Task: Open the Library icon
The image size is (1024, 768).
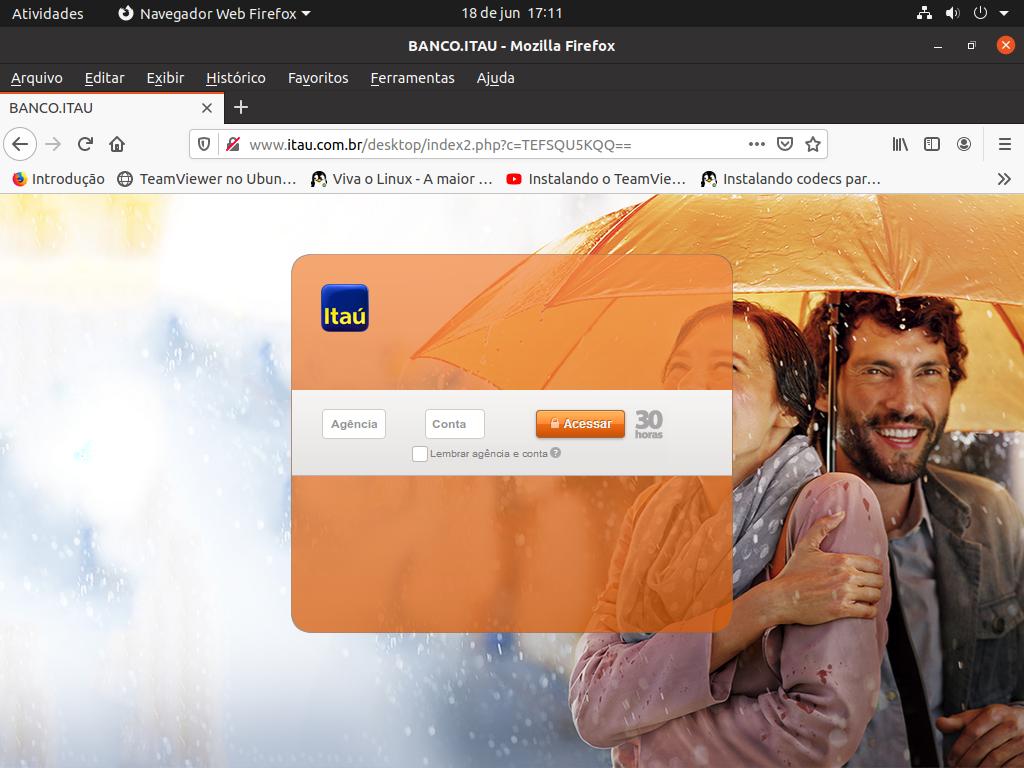Action: pyautogui.click(x=900, y=144)
